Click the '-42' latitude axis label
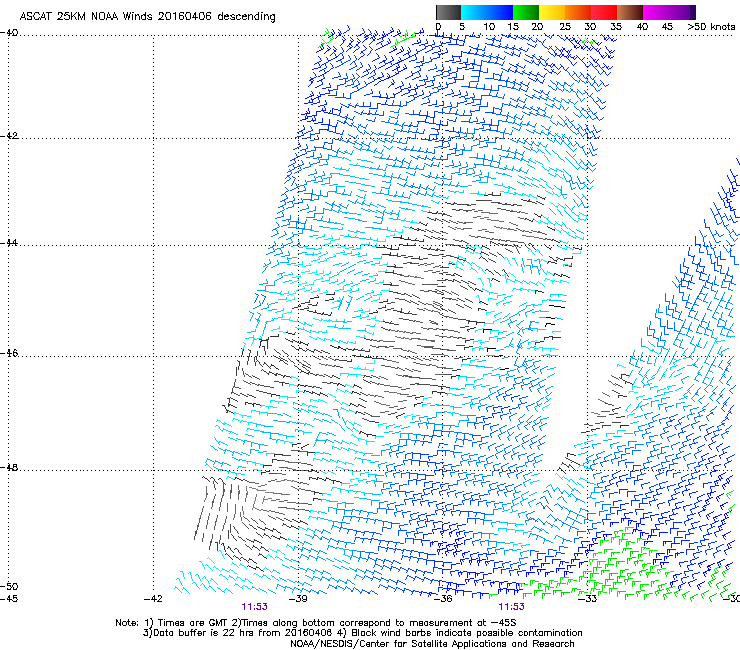 point(9,135)
